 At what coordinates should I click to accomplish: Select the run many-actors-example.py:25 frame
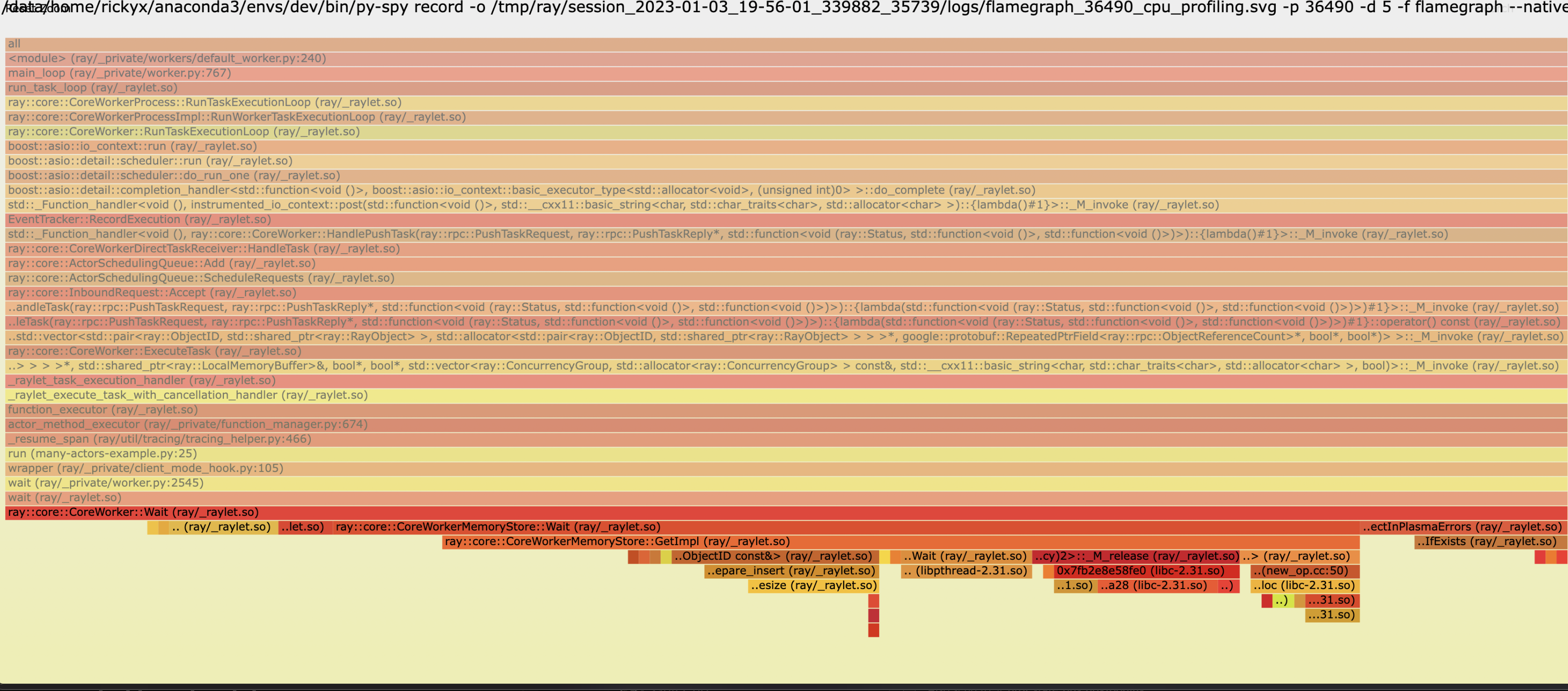tap(784, 453)
